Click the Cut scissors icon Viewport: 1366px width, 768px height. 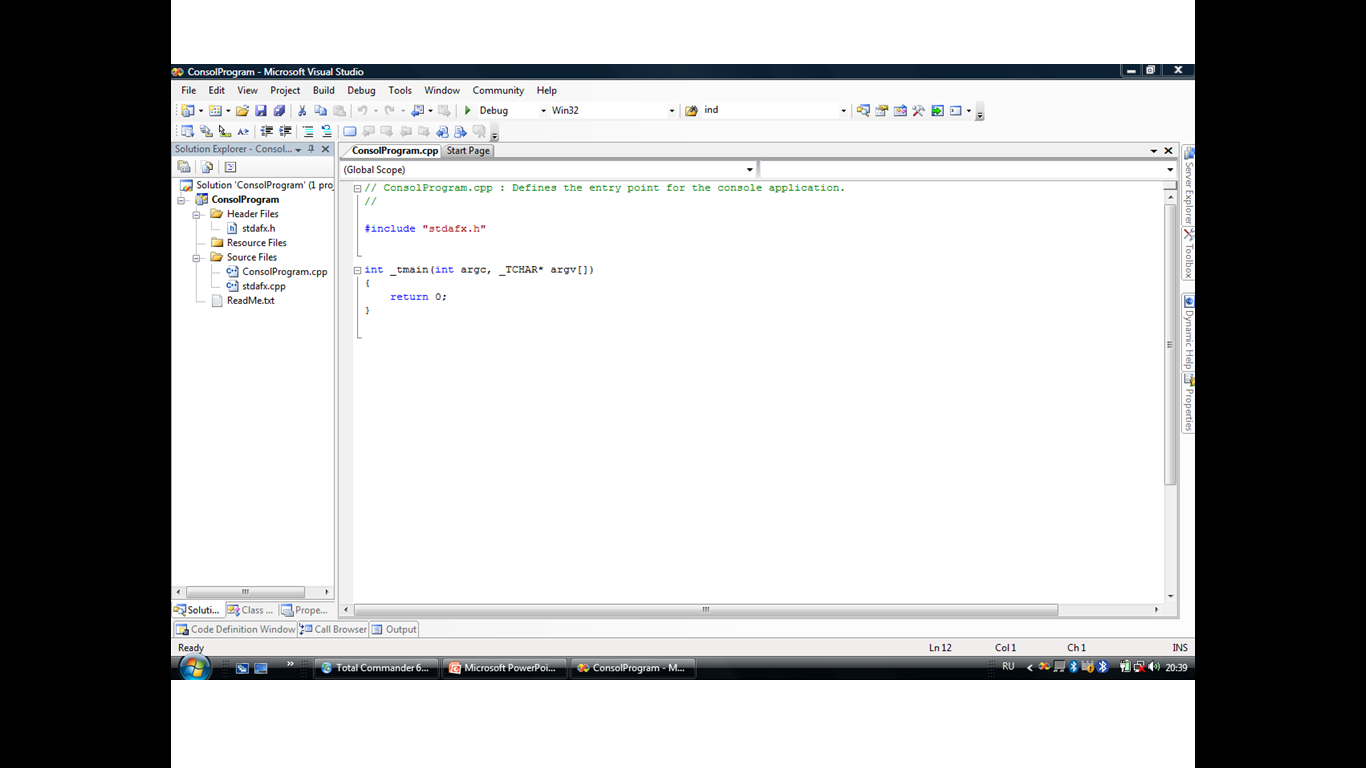[302, 111]
